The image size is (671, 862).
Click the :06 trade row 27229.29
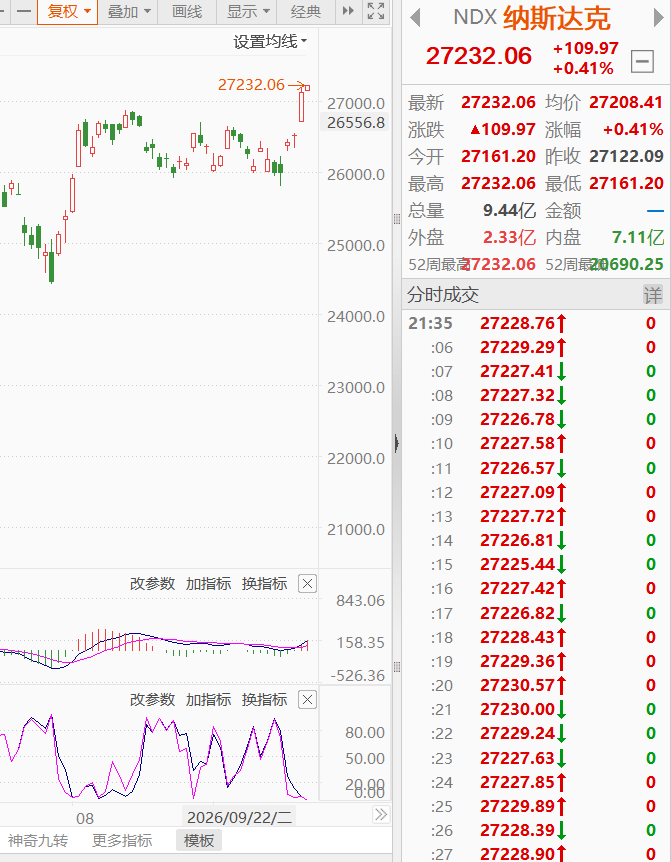point(536,347)
